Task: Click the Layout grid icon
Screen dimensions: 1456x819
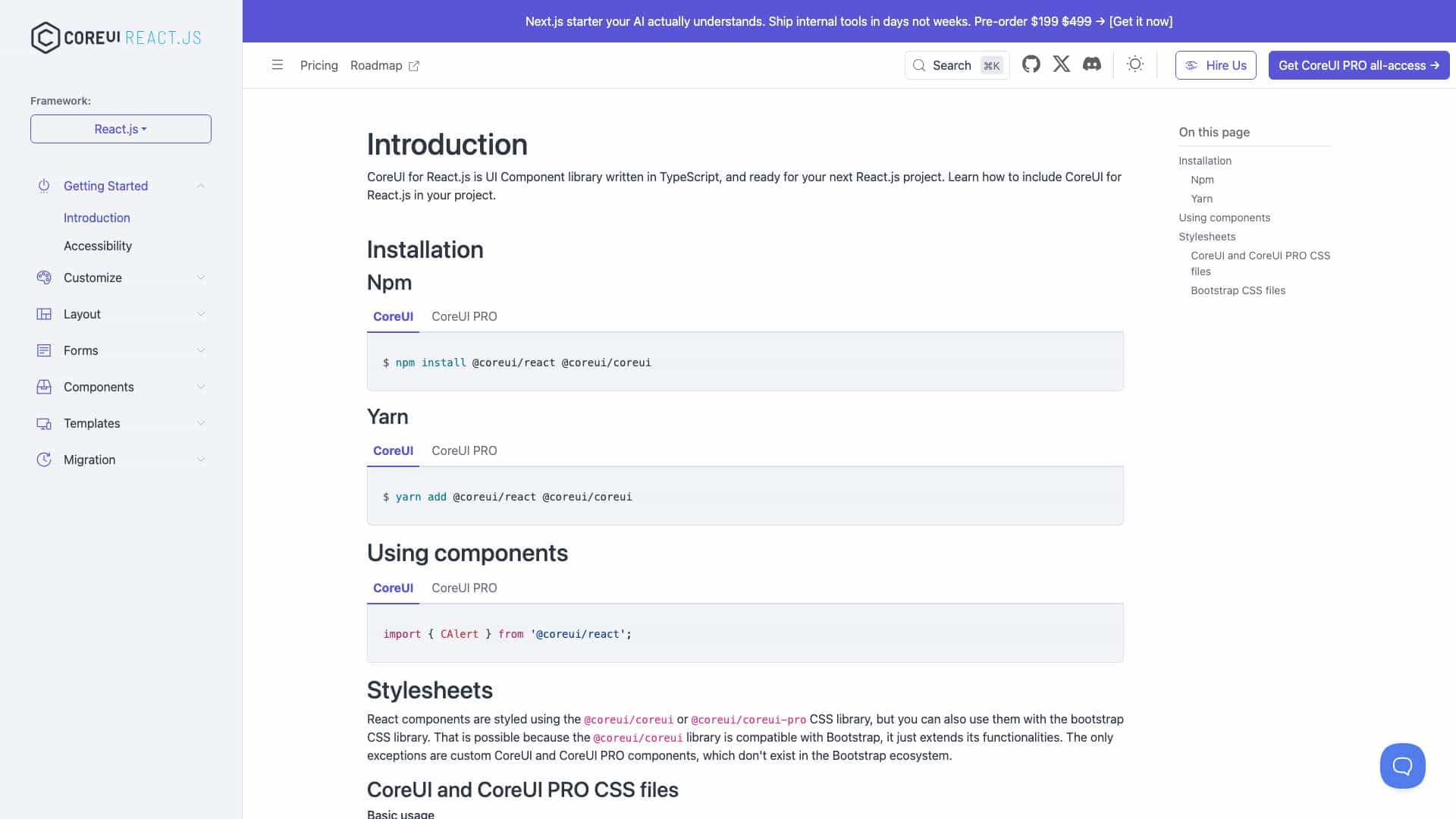Action: point(44,314)
